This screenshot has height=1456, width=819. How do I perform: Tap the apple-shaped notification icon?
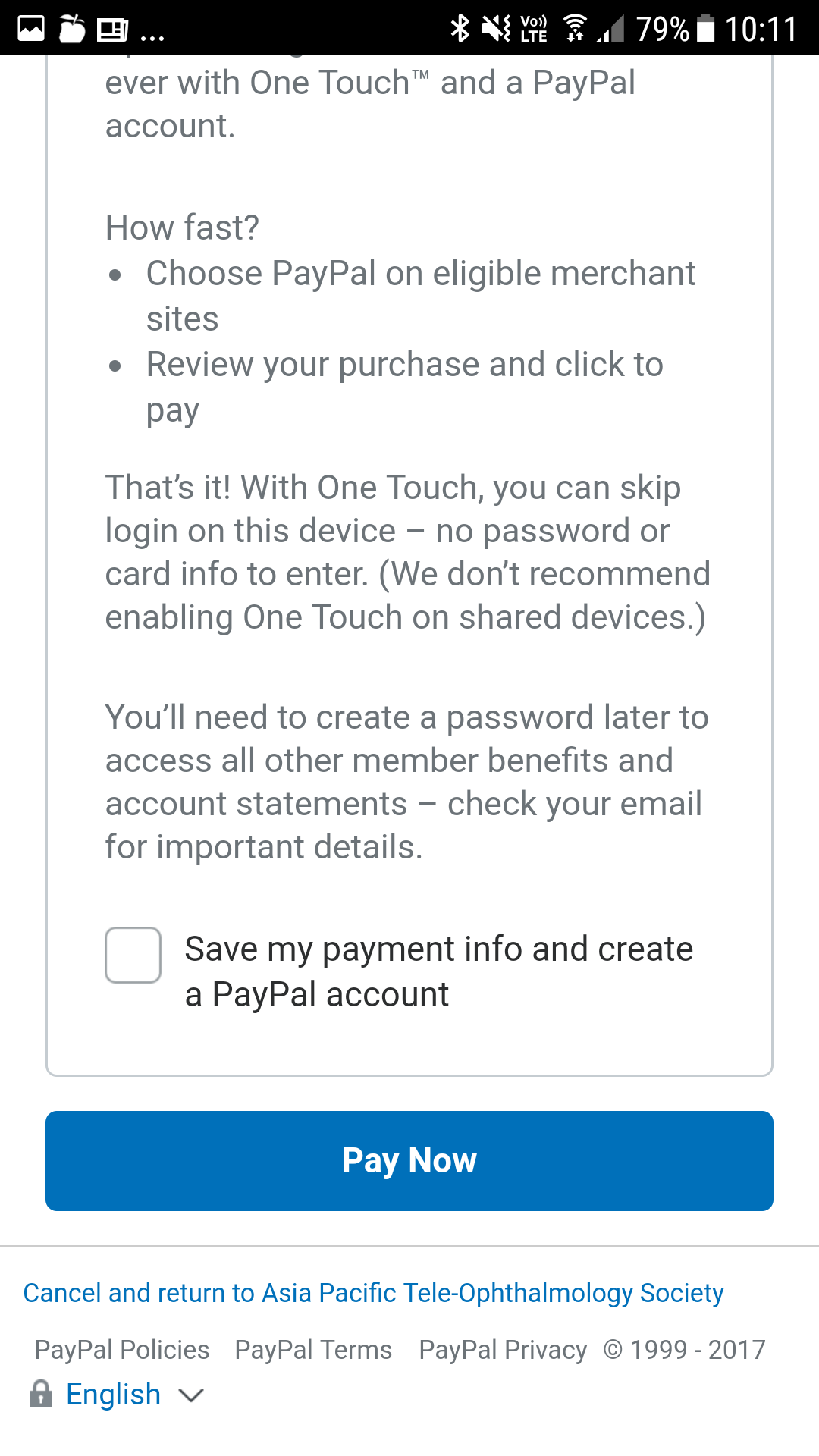pyautogui.click(x=72, y=29)
